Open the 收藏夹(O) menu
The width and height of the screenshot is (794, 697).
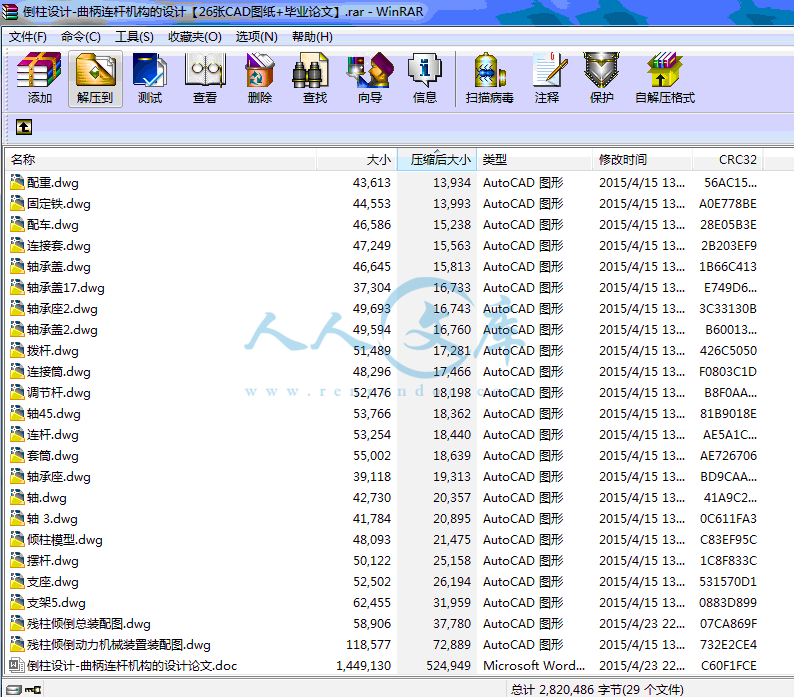click(x=195, y=37)
